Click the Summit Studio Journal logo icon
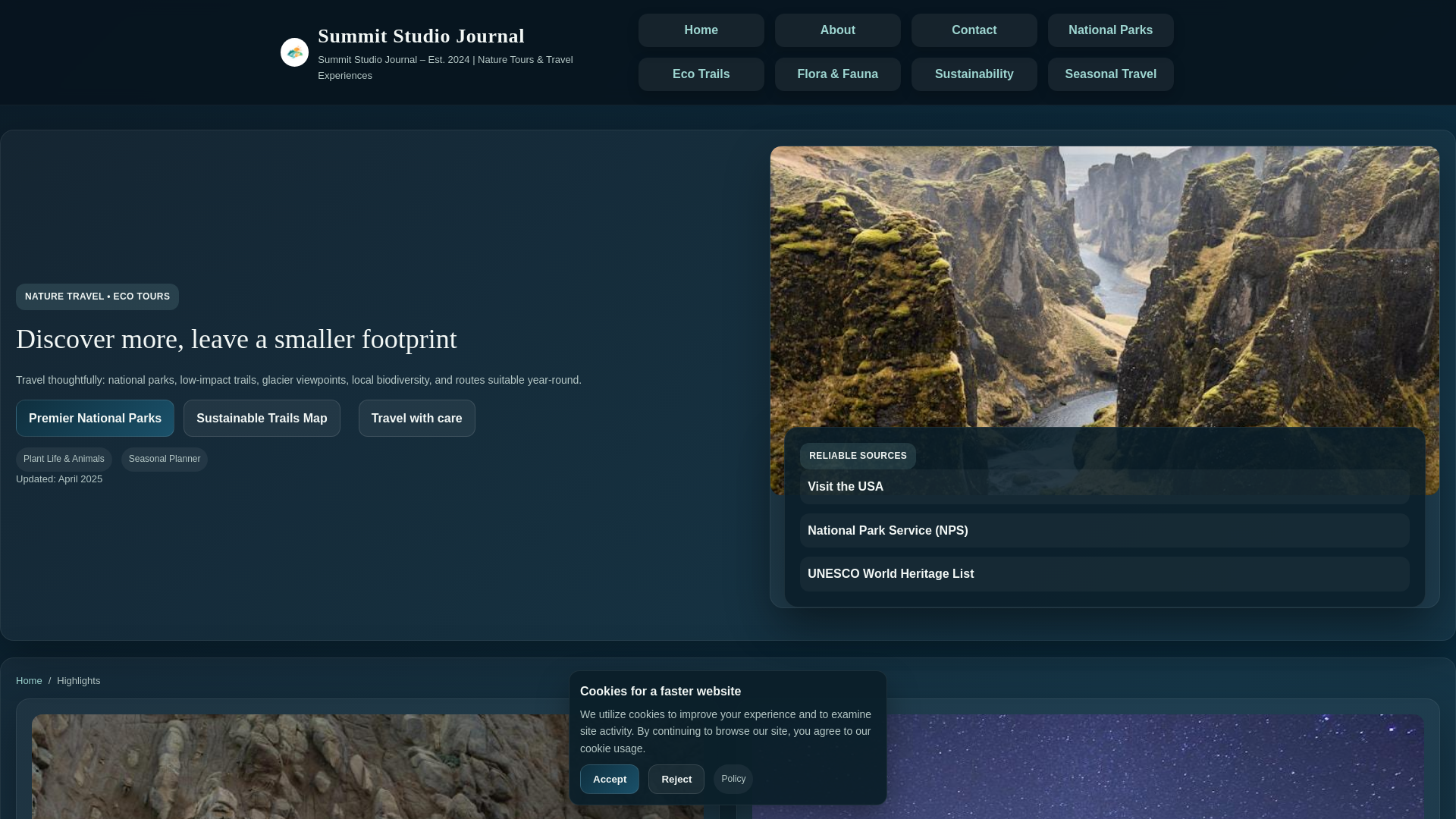The image size is (1456, 819). (294, 52)
